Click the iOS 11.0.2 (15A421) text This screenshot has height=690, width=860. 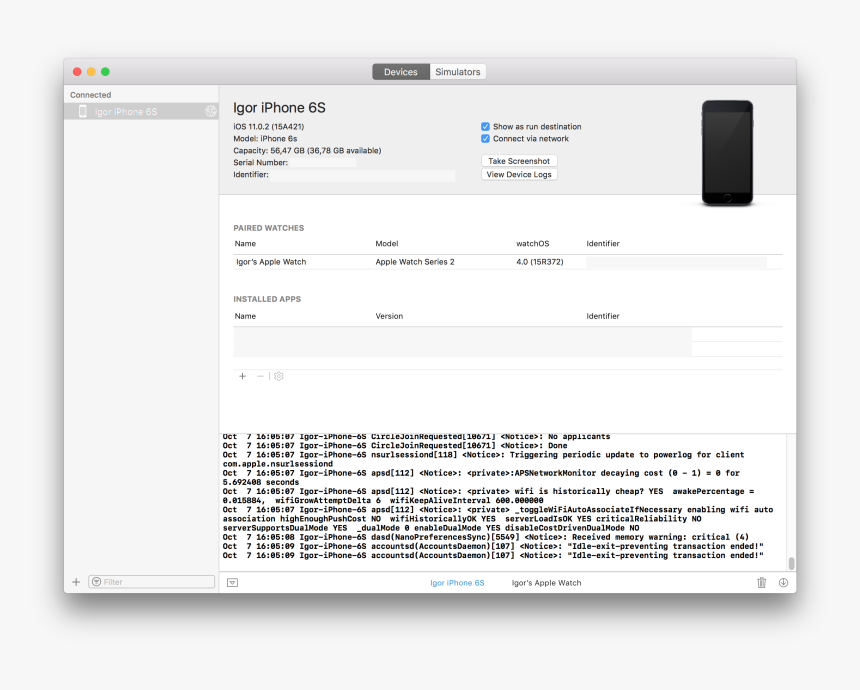click(269, 127)
